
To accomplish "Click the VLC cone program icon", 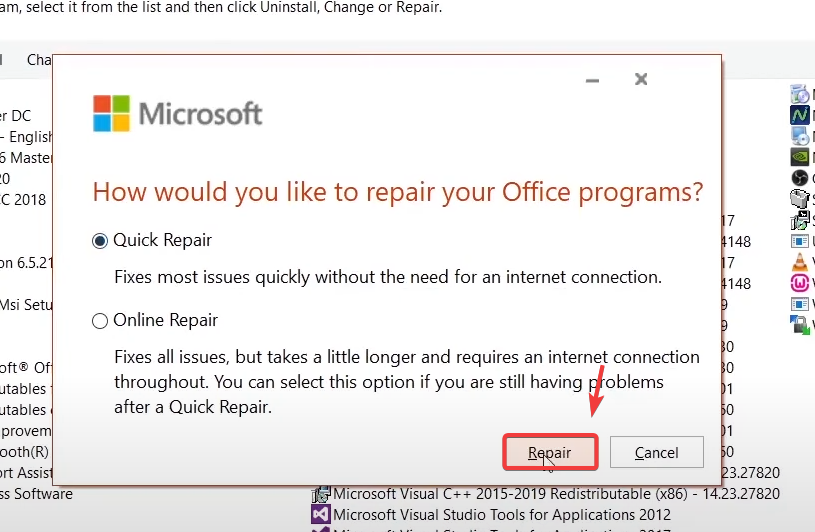I will pyautogui.click(x=800, y=262).
